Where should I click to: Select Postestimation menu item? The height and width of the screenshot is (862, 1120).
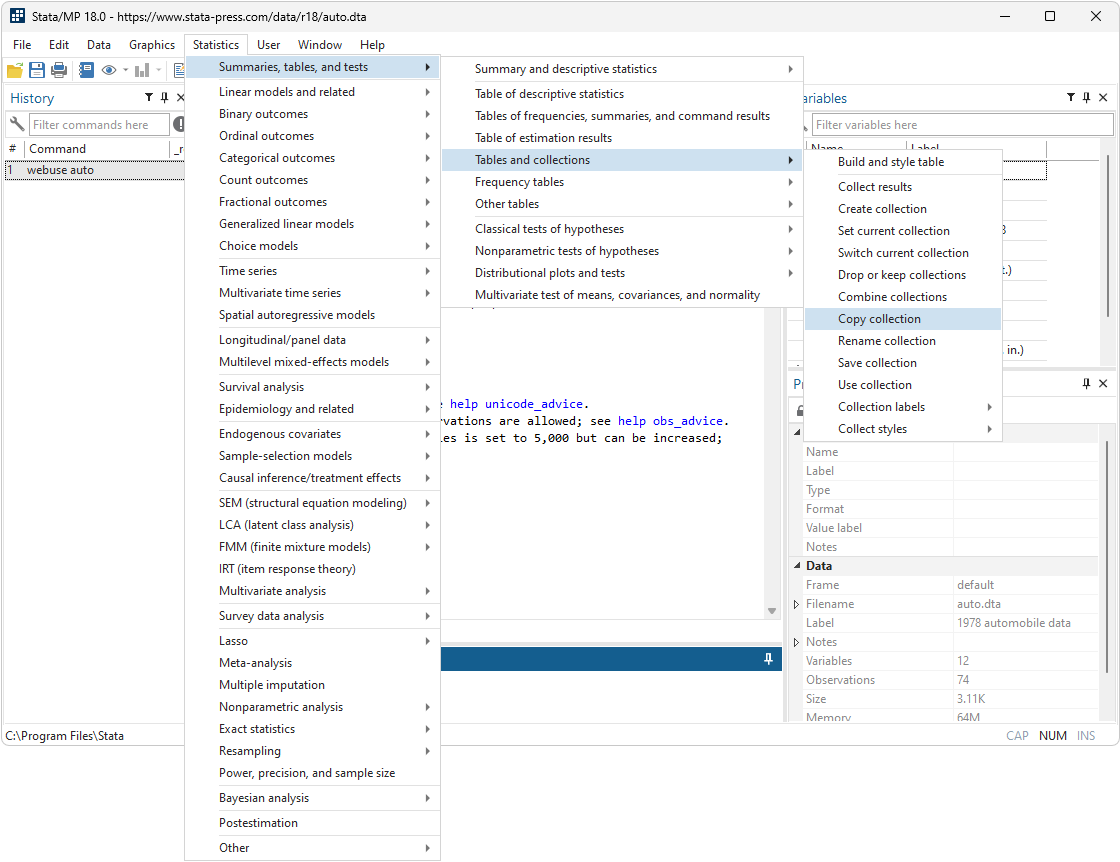[x=312, y=823]
